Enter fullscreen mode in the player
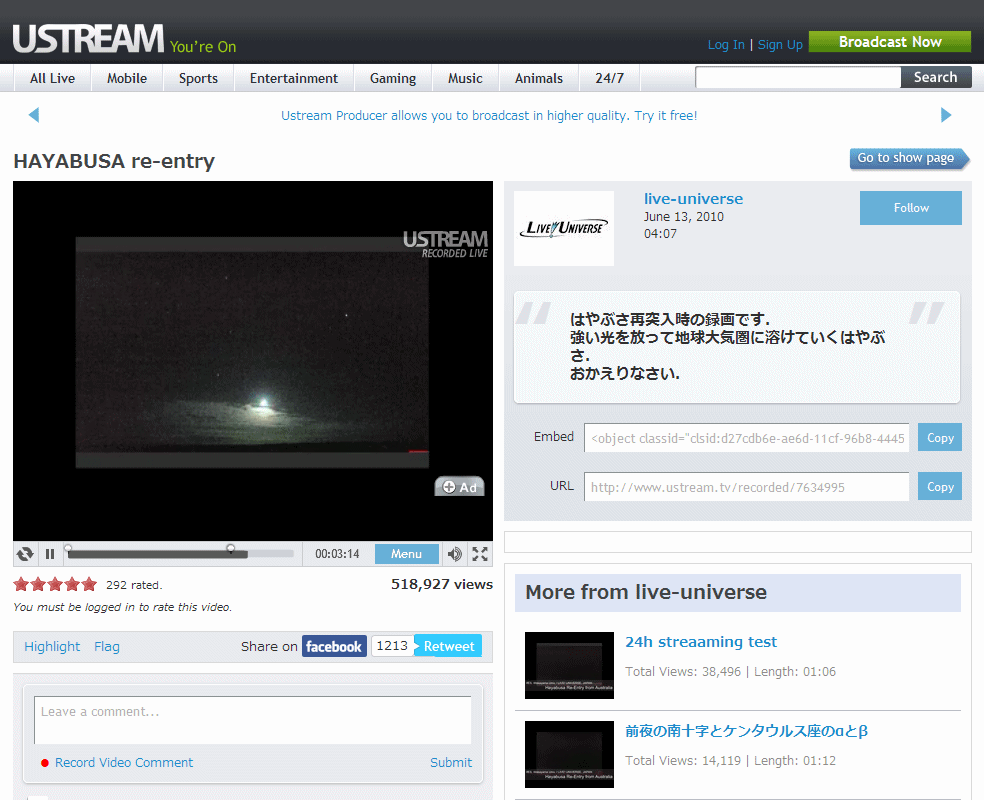The width and height of the screenshot is (984, 800). coord(480,554)
